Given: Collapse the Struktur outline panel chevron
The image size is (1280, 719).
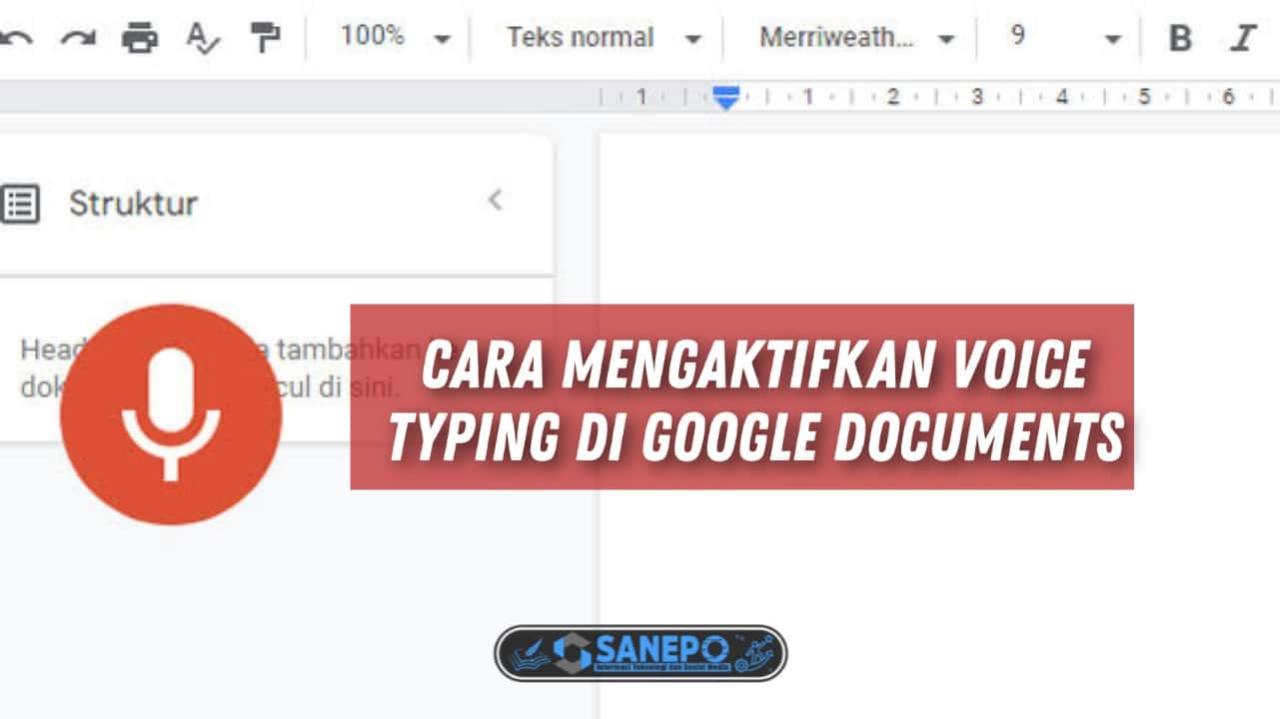Looking at the screenshot, I should [x=495, y=200].
